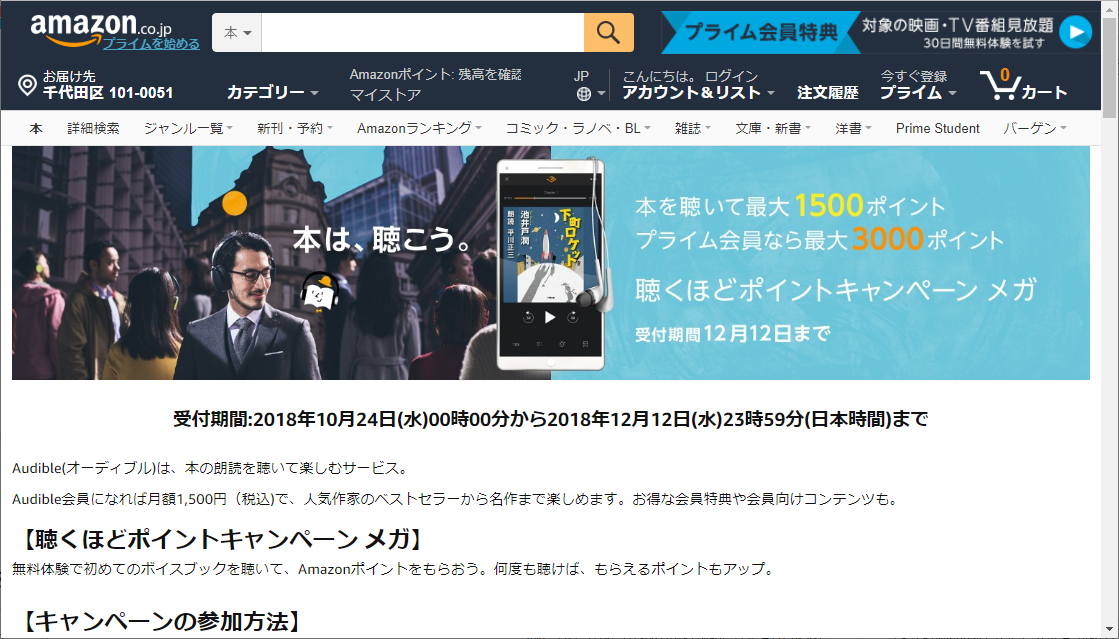Click the blue play circle in the Prime banner
The image size is (1119, 639).
pos(1076,31)
